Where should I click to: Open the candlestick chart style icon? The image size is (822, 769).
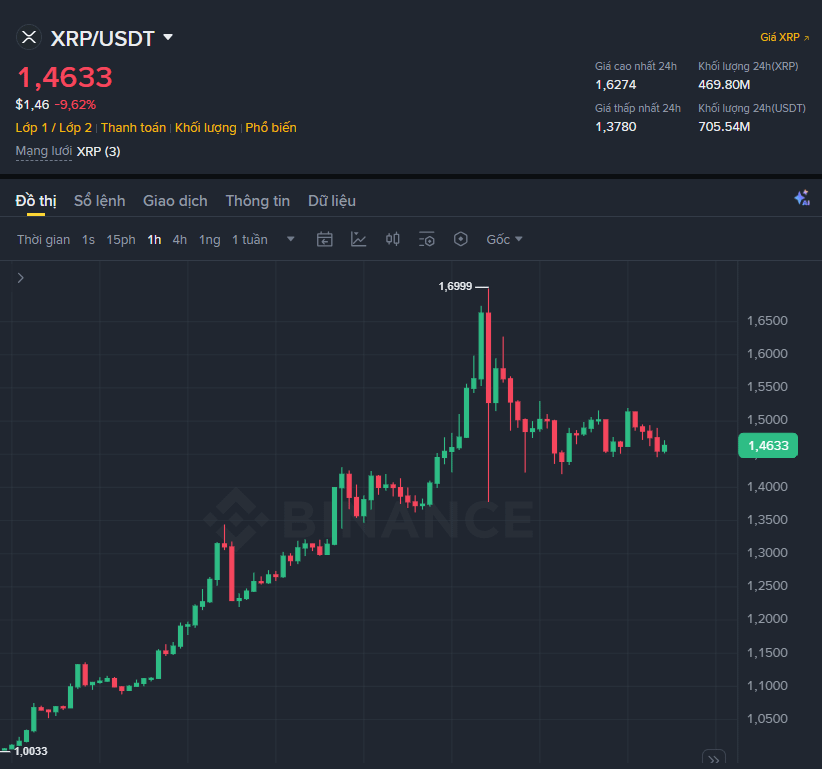[x=393, y=240]
